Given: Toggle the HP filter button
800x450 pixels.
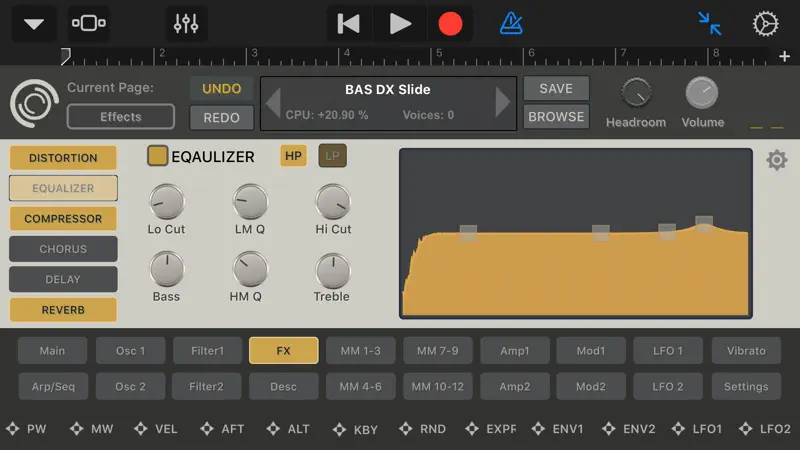Looking at the screenshot, I should pos(293,156).
